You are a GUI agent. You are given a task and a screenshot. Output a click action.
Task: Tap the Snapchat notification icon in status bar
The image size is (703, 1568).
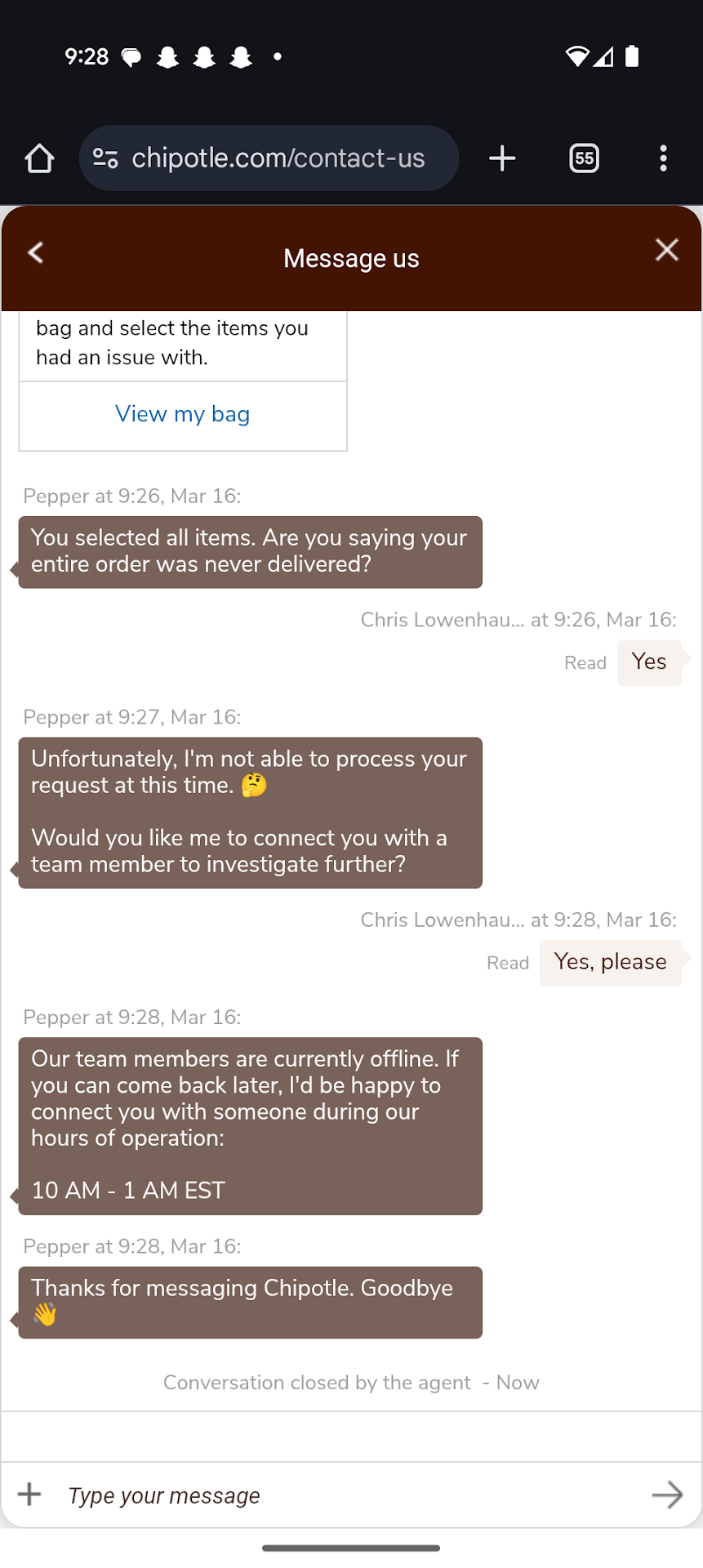tap(168, 57)
